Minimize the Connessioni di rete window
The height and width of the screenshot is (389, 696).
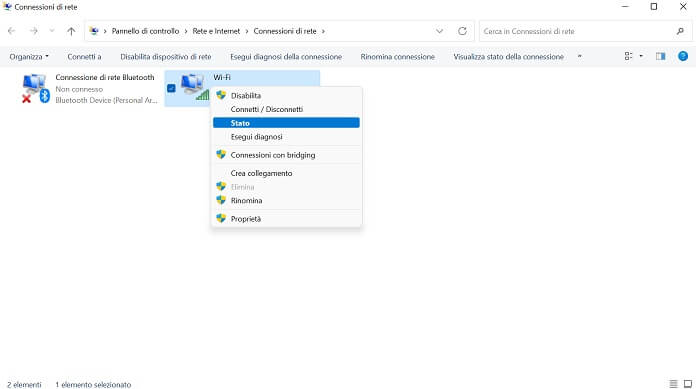pyautogui.click(x=625, y=7)
